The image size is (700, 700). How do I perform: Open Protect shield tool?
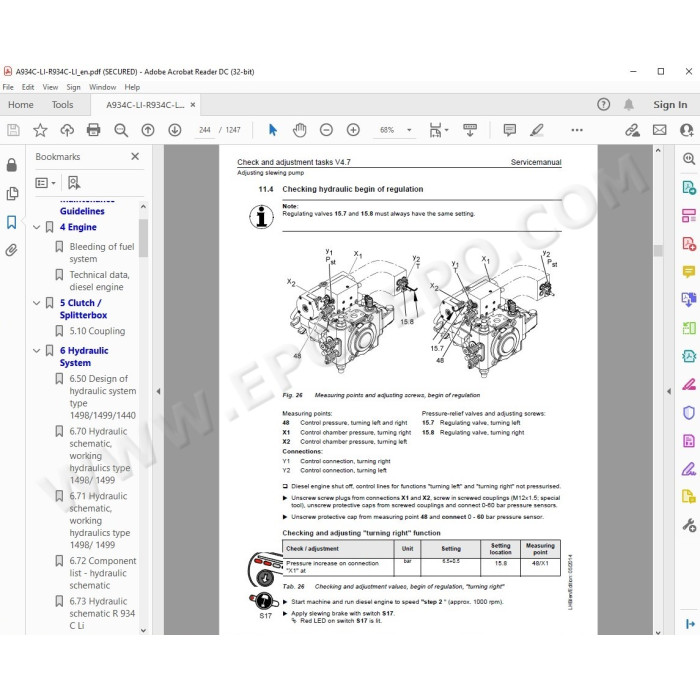coord(689,412)
